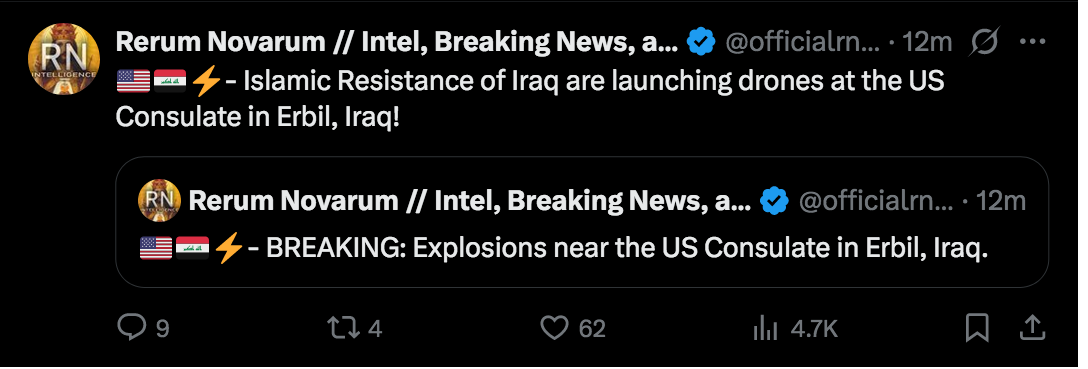1088x369 pixels.
Task: Repost this tweet using the retweet icon
Action: coord(344,327)
